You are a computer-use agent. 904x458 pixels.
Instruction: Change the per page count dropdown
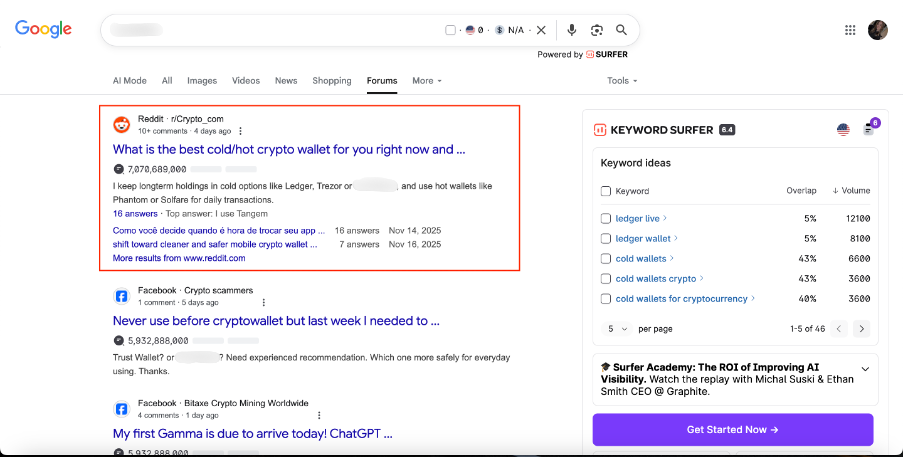click(617, 329)
